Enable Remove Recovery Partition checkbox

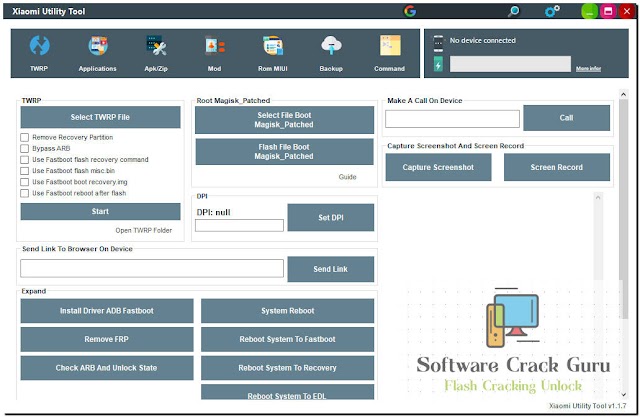[24, 138]
